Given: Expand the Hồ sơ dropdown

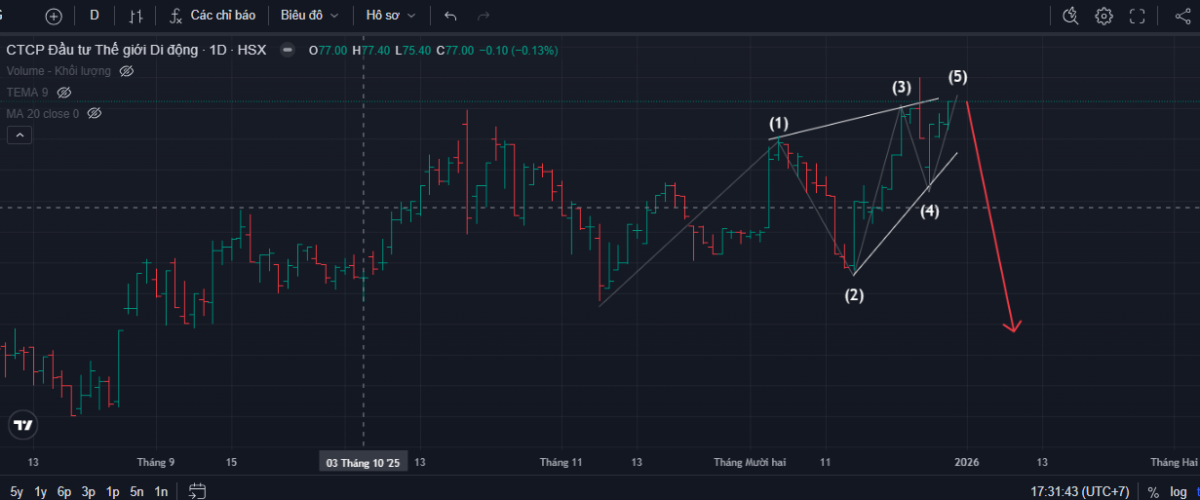Looking at the screenshot, I should pyautogui.click(x=392, y=16).
